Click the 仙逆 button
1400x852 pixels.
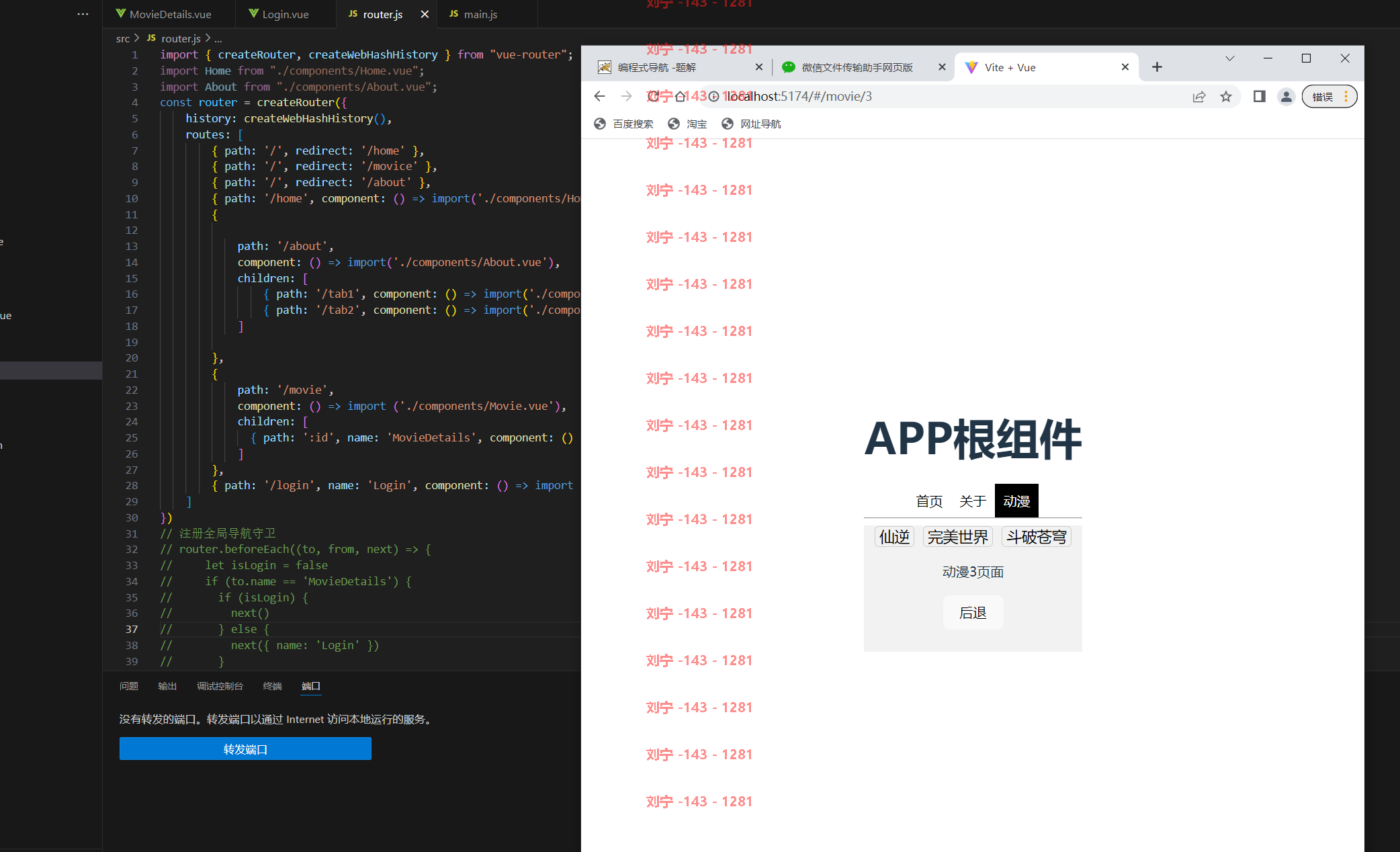[895, 537]
